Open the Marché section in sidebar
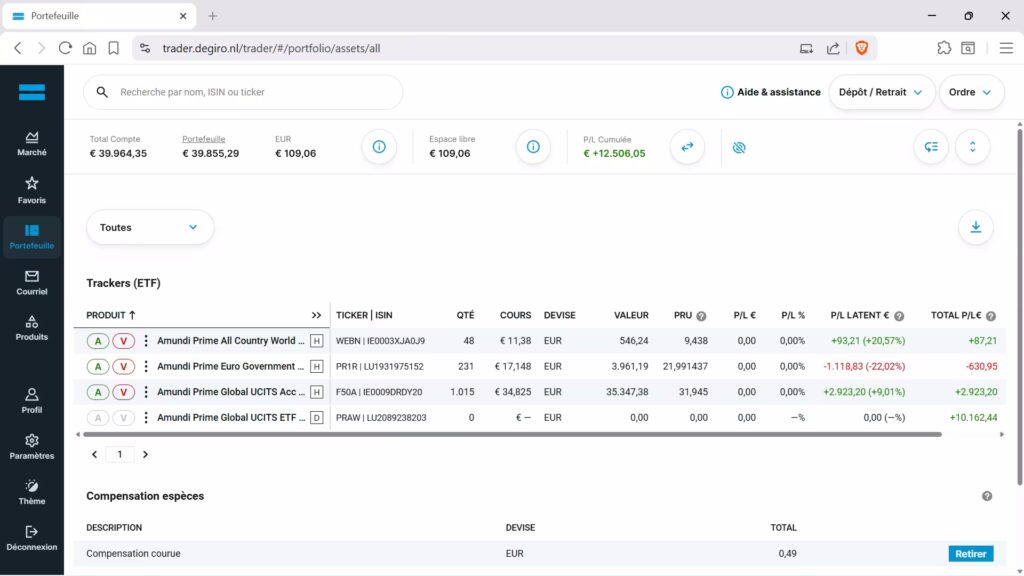 point(32,144)
